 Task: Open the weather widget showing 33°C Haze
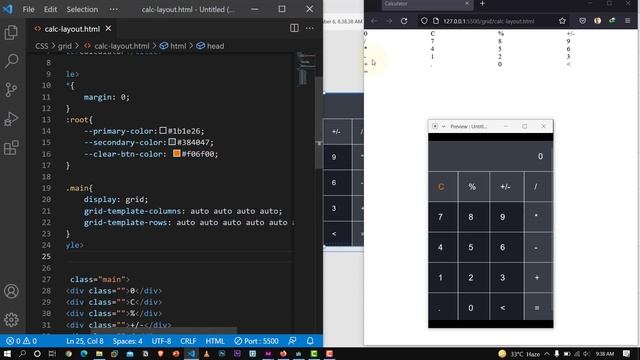pos(519,354)
